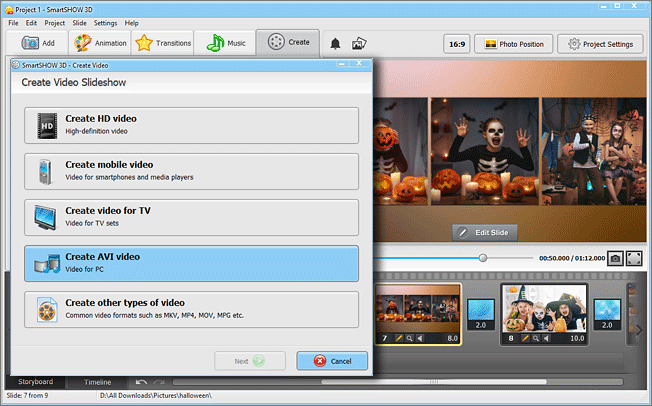The height and width of the screenshot is (406, 652).
Task: Open Project Settings
Action: point(600,44)
